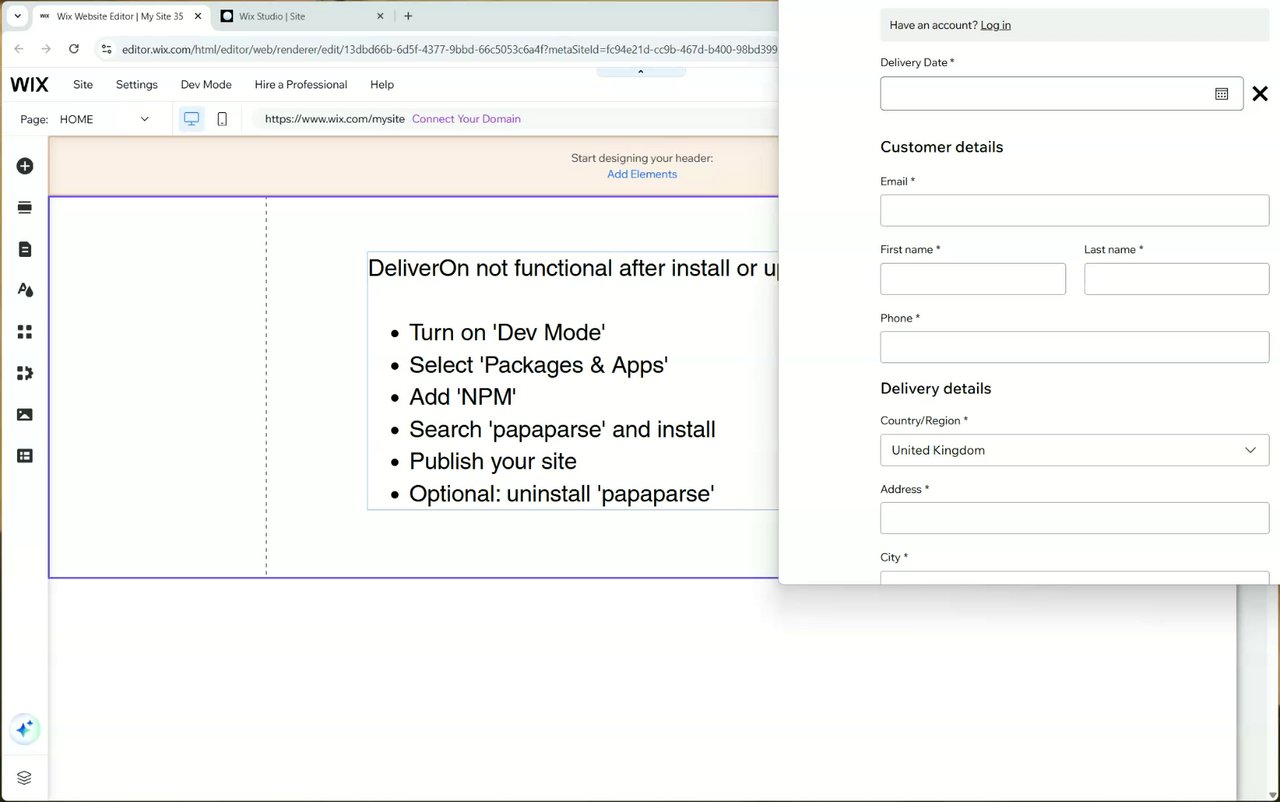Reload the page in the browser

coord(74,48)
